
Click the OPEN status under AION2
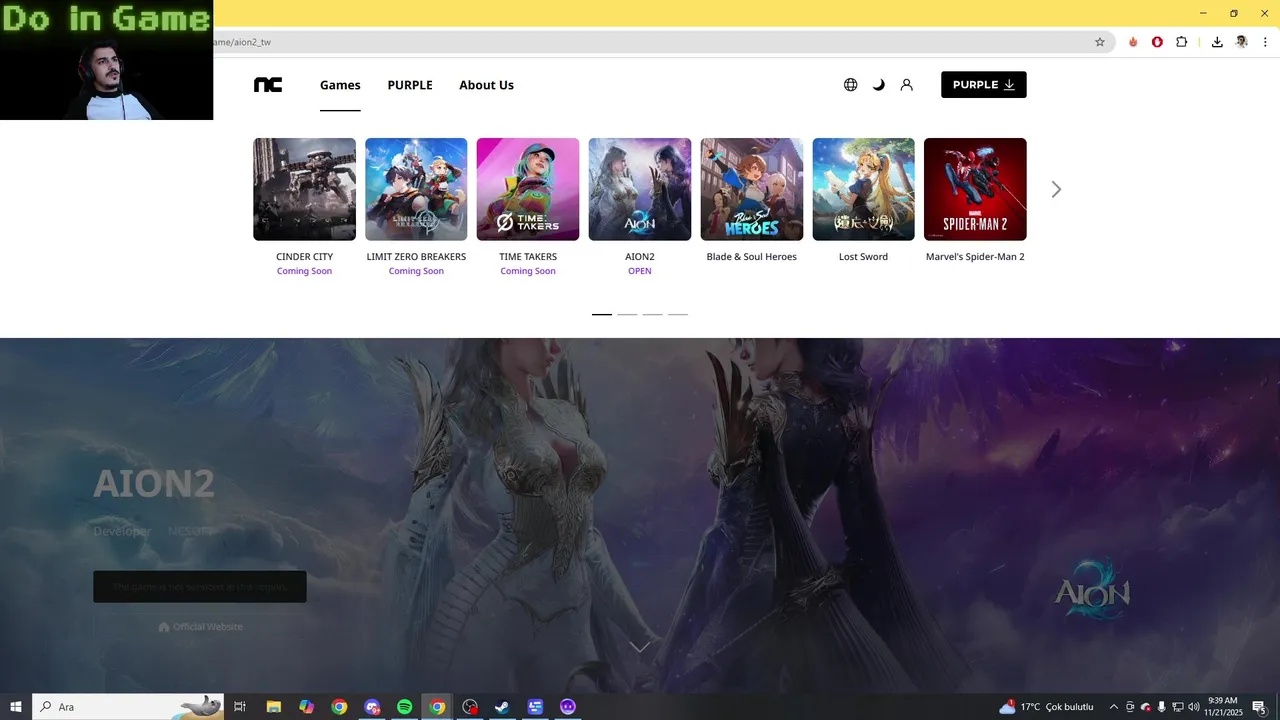tap(640, 271)
